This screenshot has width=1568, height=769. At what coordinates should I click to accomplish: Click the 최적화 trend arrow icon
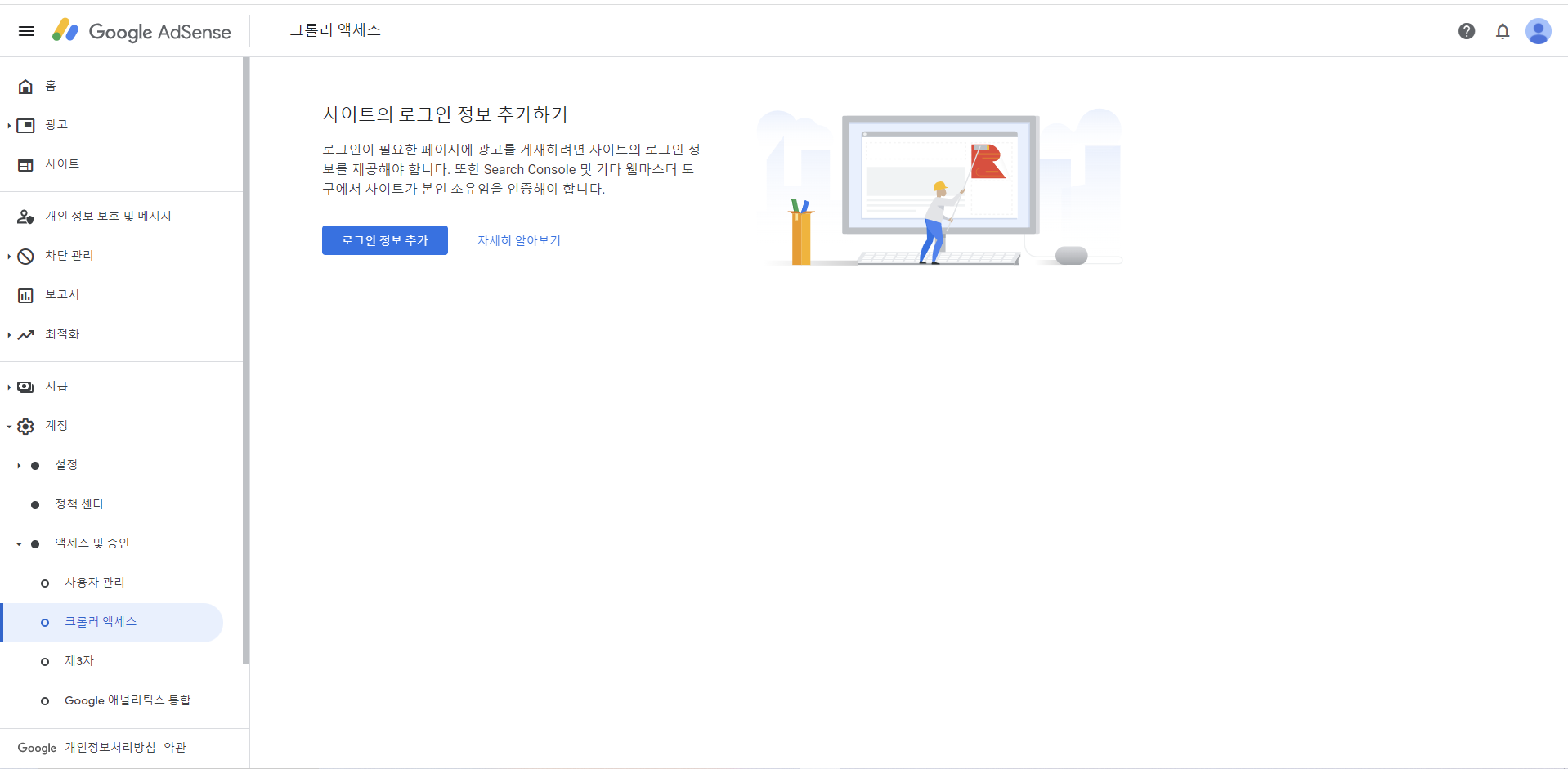tap(26, 334)
